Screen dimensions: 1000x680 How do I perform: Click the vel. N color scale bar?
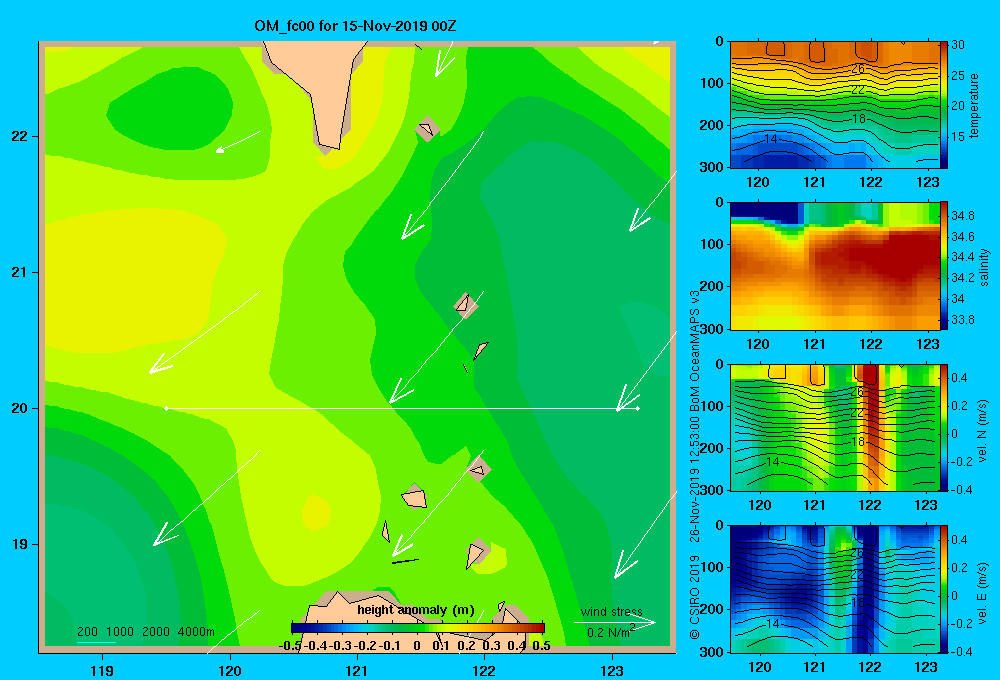pos(943,427)
